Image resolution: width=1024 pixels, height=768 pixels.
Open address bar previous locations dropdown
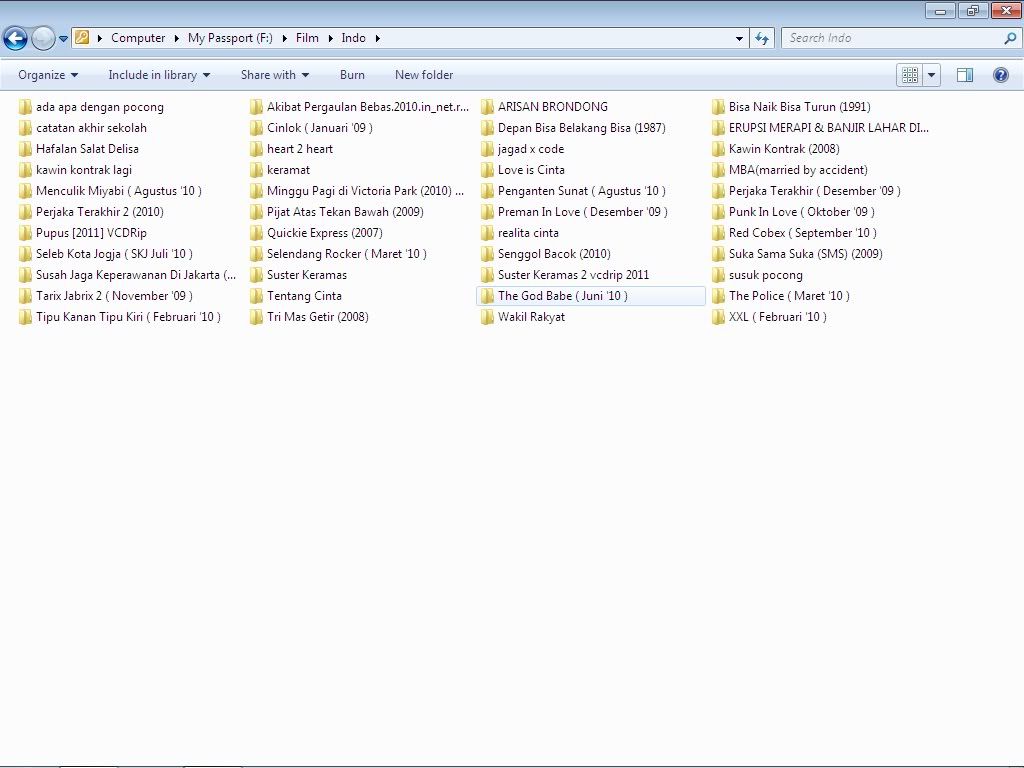[x=739, y=39]
